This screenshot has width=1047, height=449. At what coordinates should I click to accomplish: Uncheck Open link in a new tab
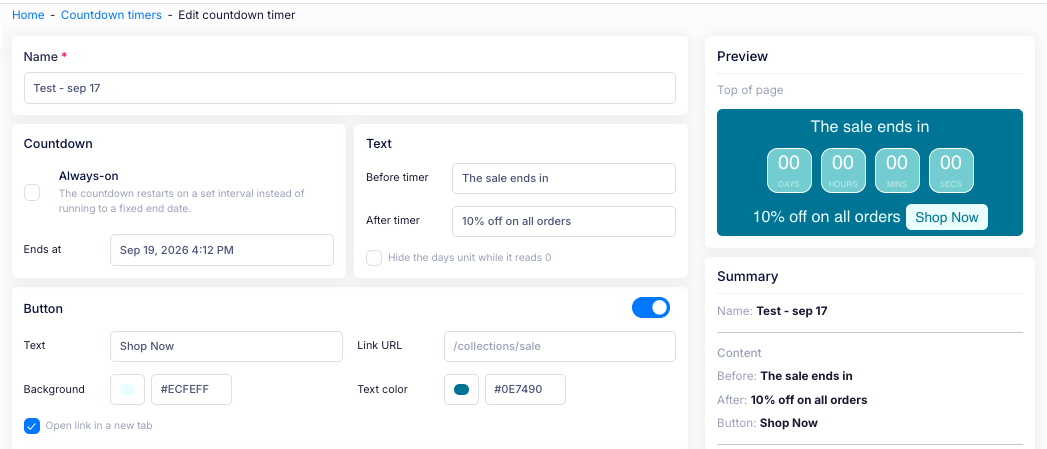tap(32, 426)
